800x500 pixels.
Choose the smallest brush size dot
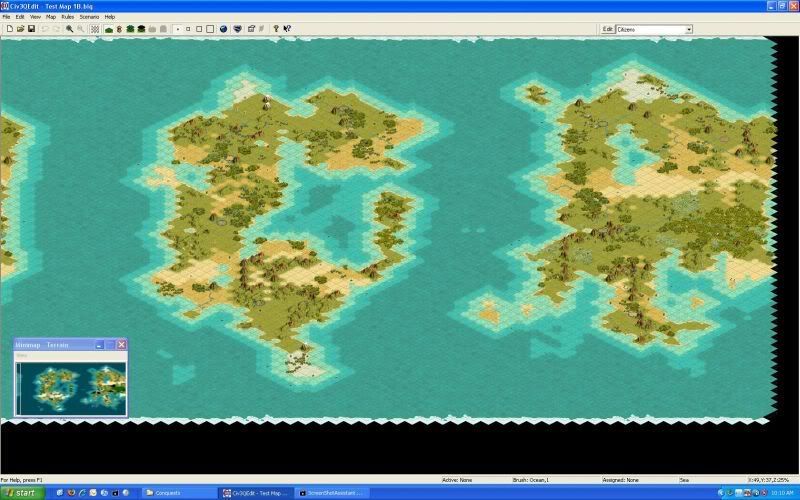[x=178, y=29]
